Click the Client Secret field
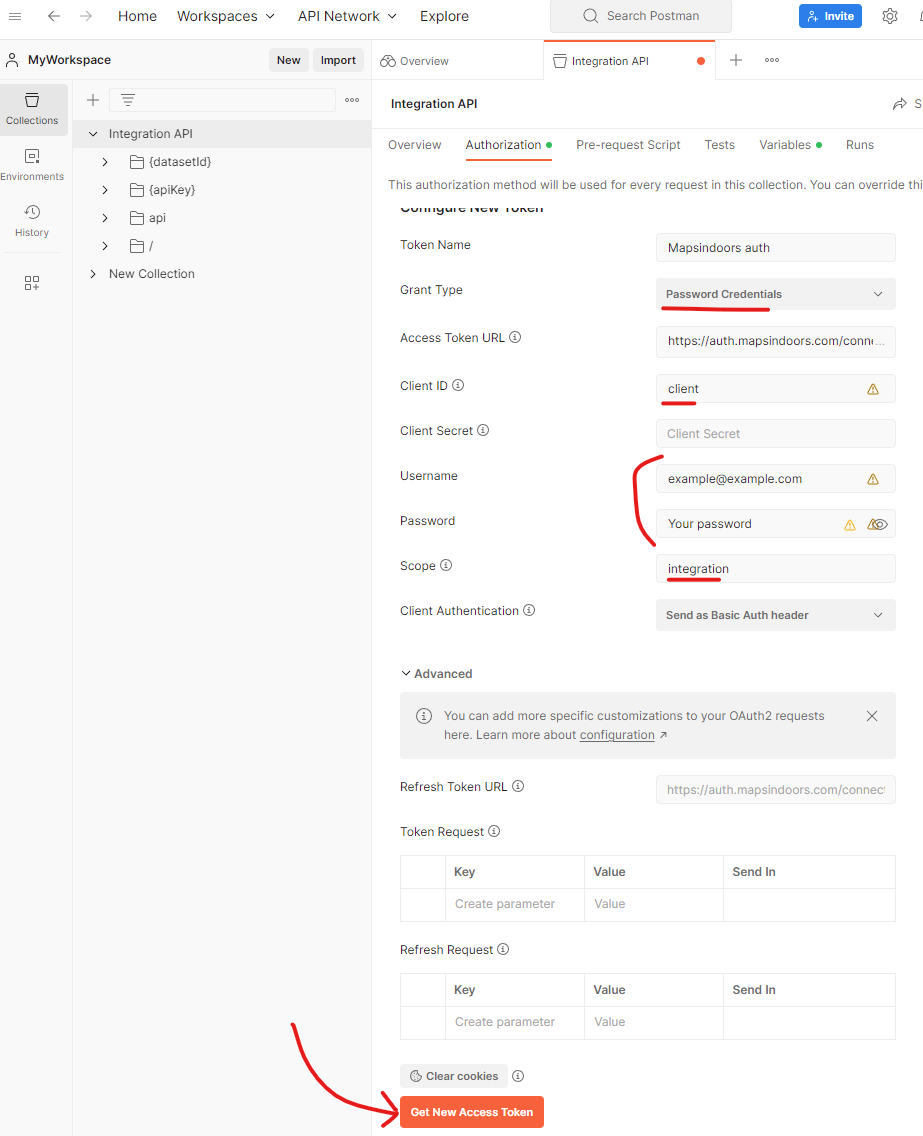This screenshot has height=1136, width=923. (776, 434)
